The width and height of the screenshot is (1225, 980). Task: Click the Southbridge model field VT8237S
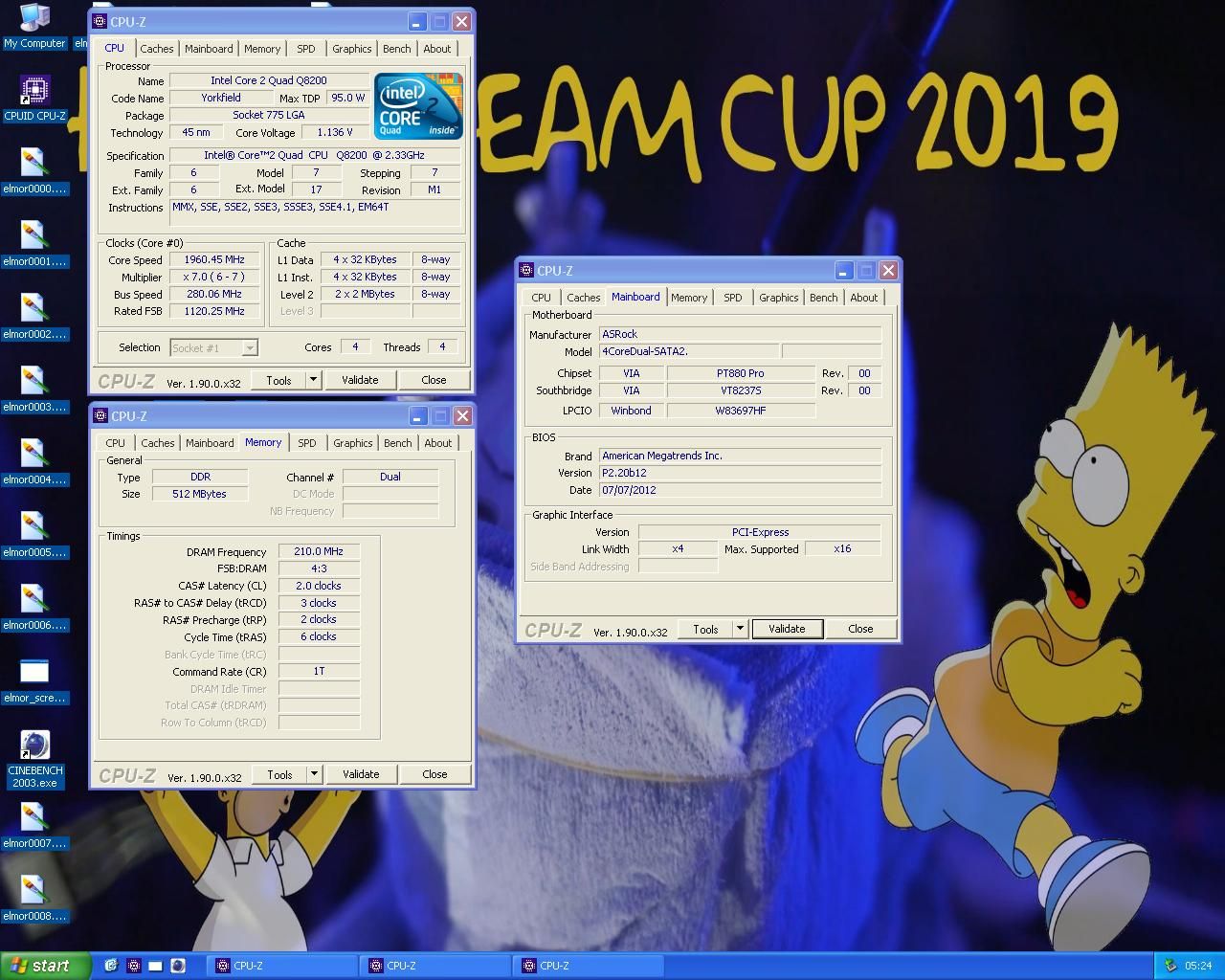click(x=741, y=390)
